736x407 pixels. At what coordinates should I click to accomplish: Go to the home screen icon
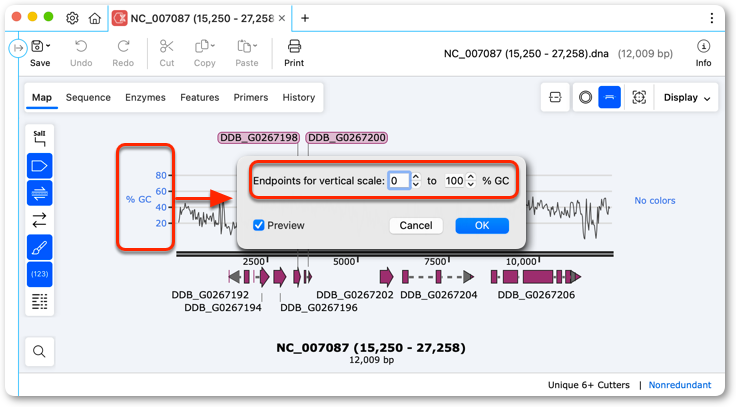tap(95, 18)
